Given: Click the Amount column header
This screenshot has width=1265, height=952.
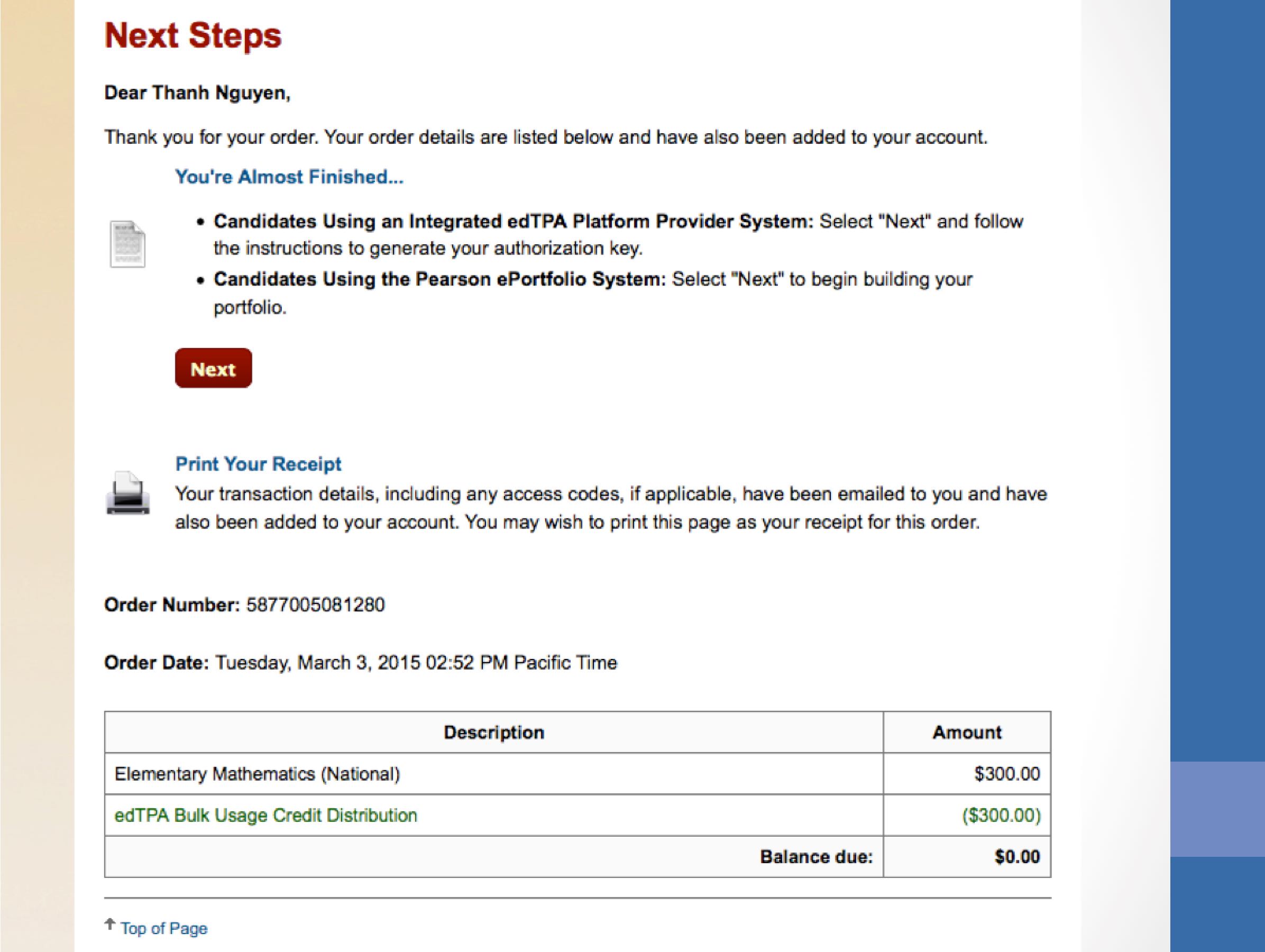Looking at the screenshot, I should (x=967, y=733).
